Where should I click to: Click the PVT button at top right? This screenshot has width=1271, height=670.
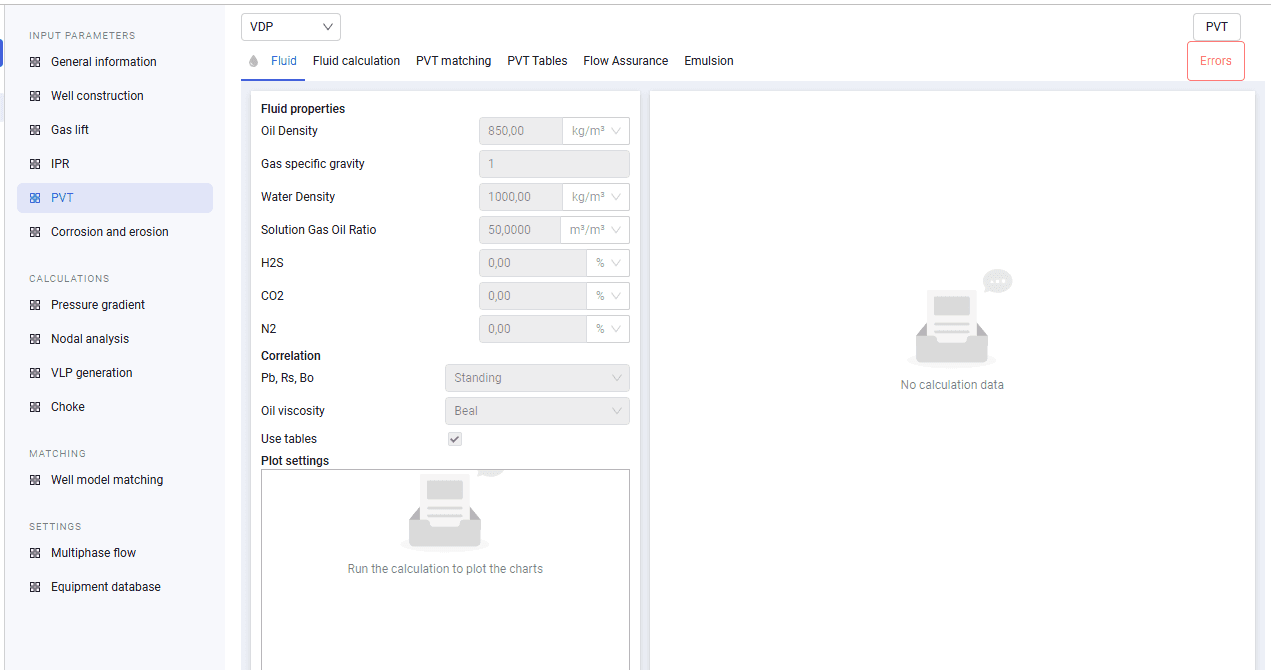[x=1217, y=27]
